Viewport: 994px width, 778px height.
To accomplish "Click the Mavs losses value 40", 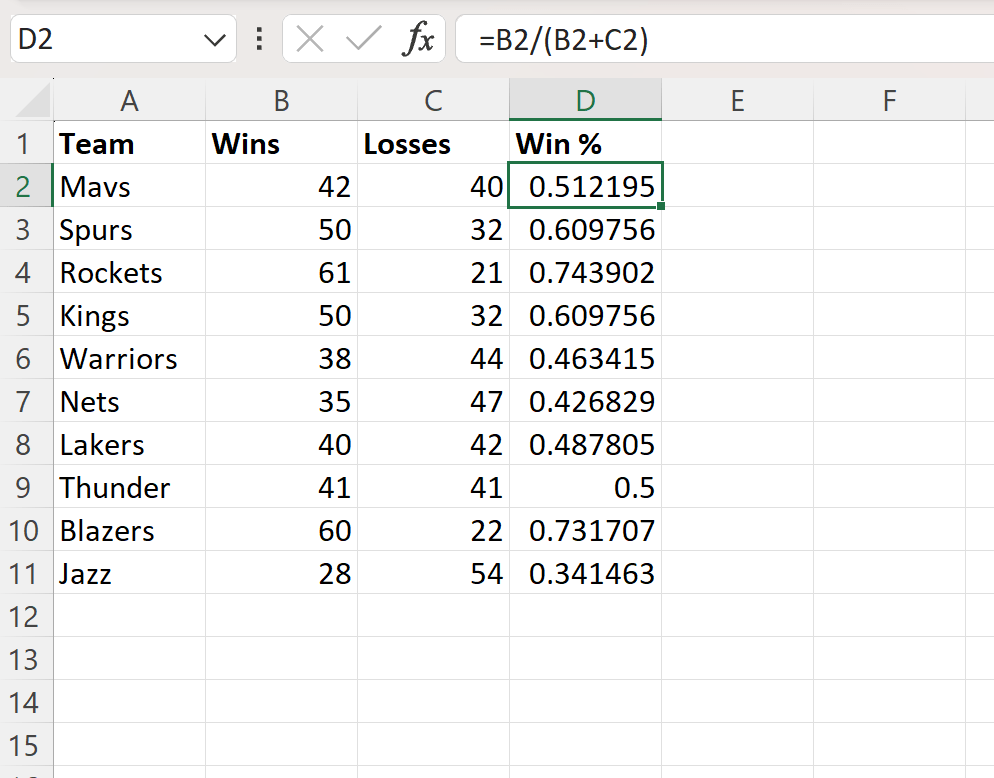I will [434, 186].
